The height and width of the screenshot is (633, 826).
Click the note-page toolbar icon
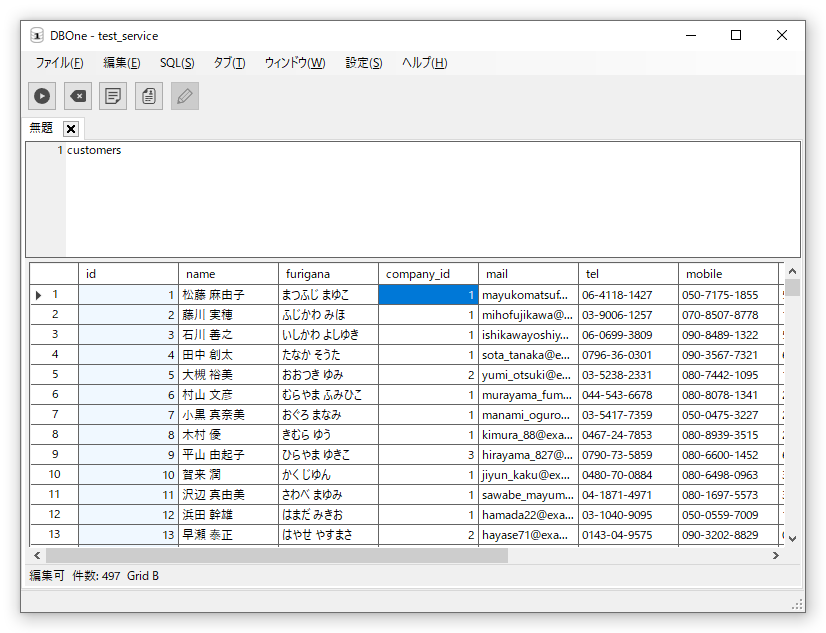click(x=113, y=96)
